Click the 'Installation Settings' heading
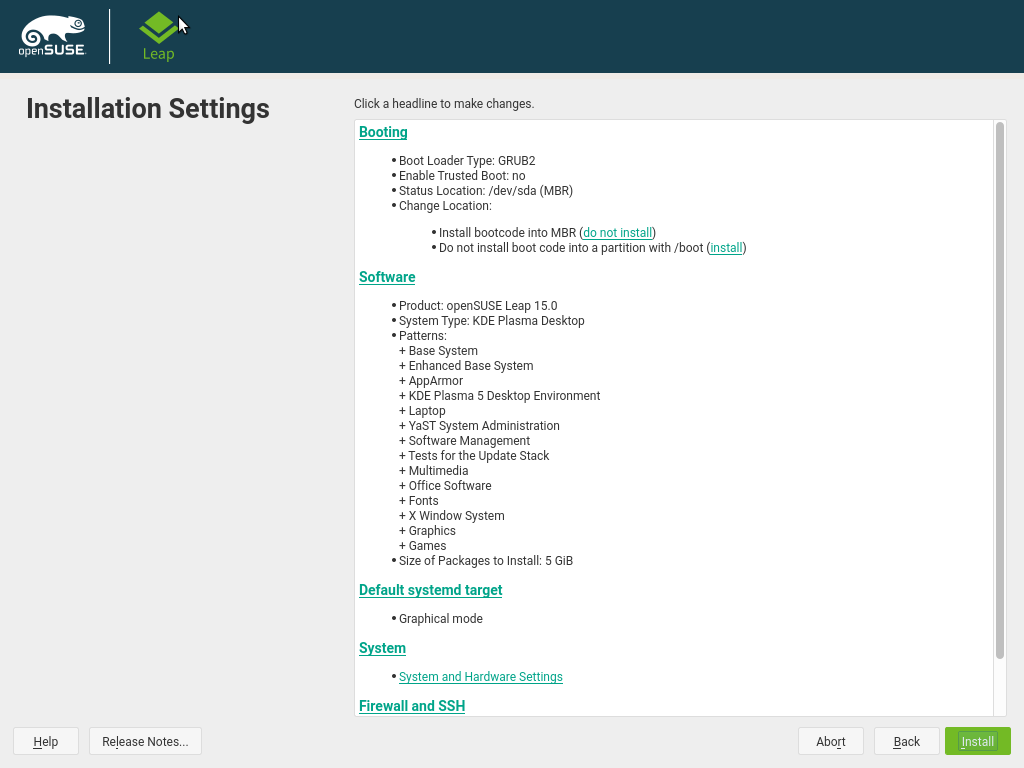 pyautogui.click(x=148, y=108)
